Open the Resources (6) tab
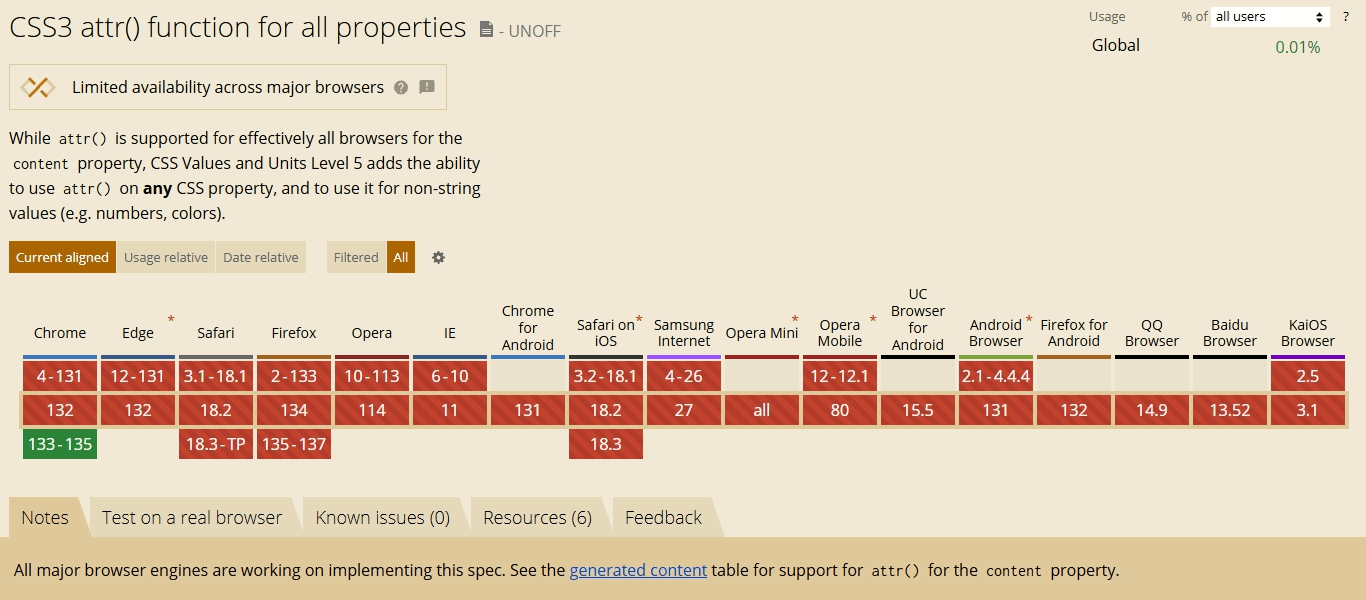 pyautogui.click(x=537, y=517)
